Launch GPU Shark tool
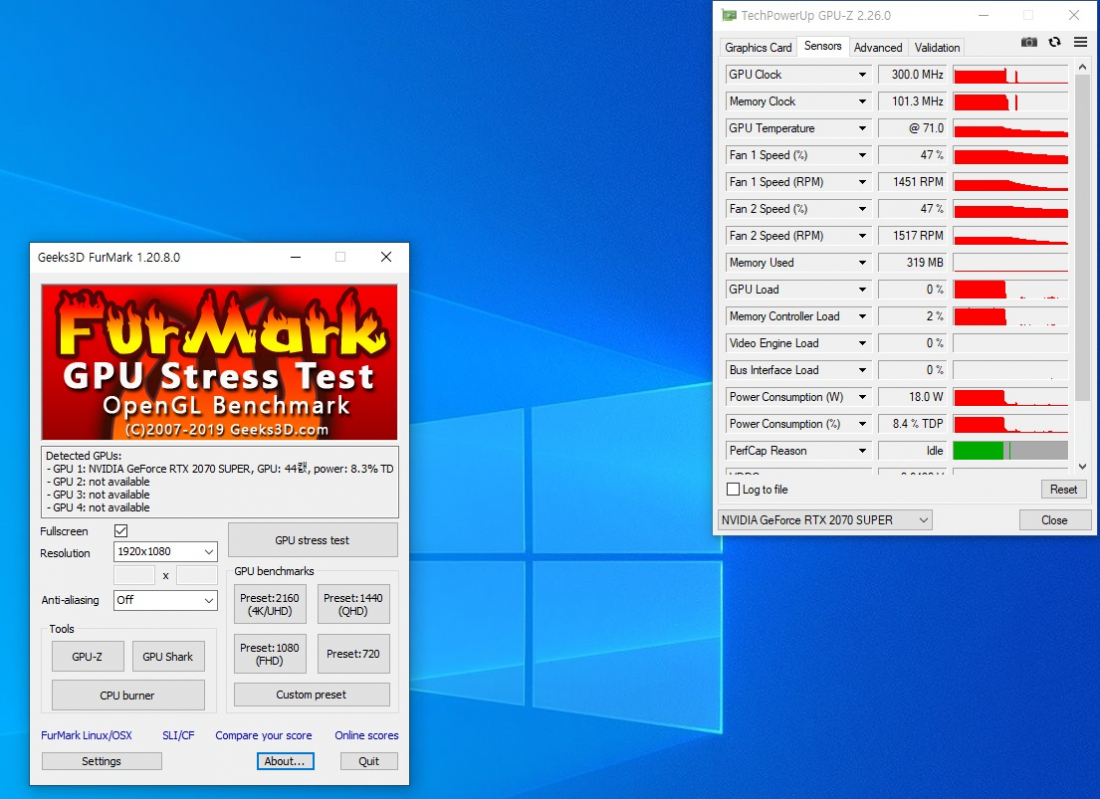 pos(168,657)
